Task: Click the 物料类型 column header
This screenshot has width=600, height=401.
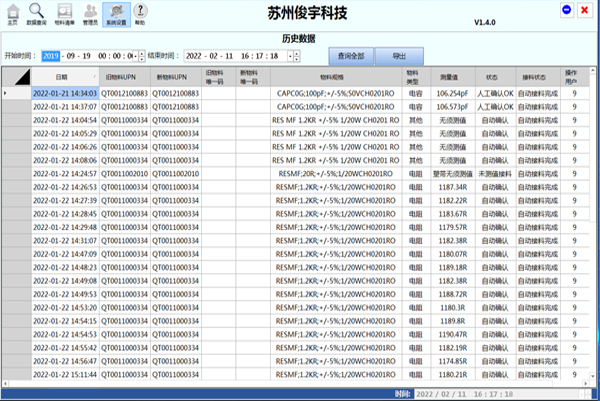Action: click(x=416, y=77)
